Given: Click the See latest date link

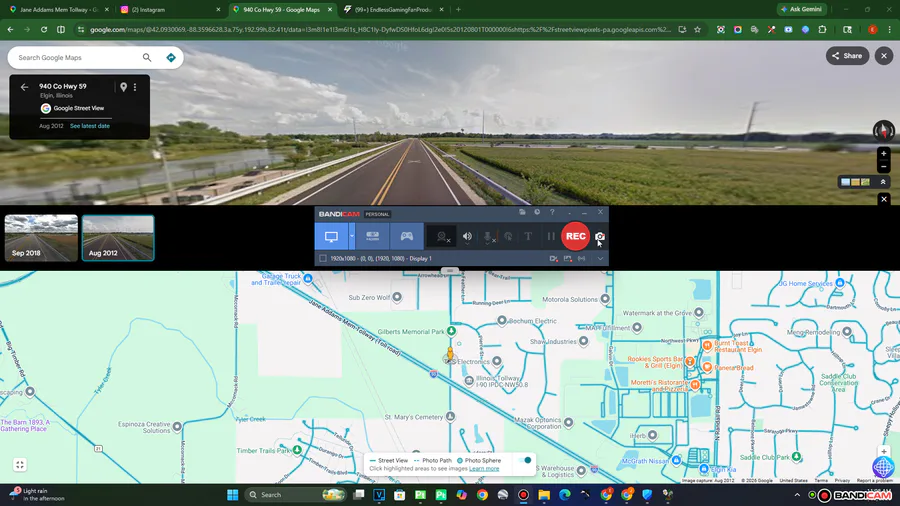Looking at the screenshot, I should click(90, 126).
